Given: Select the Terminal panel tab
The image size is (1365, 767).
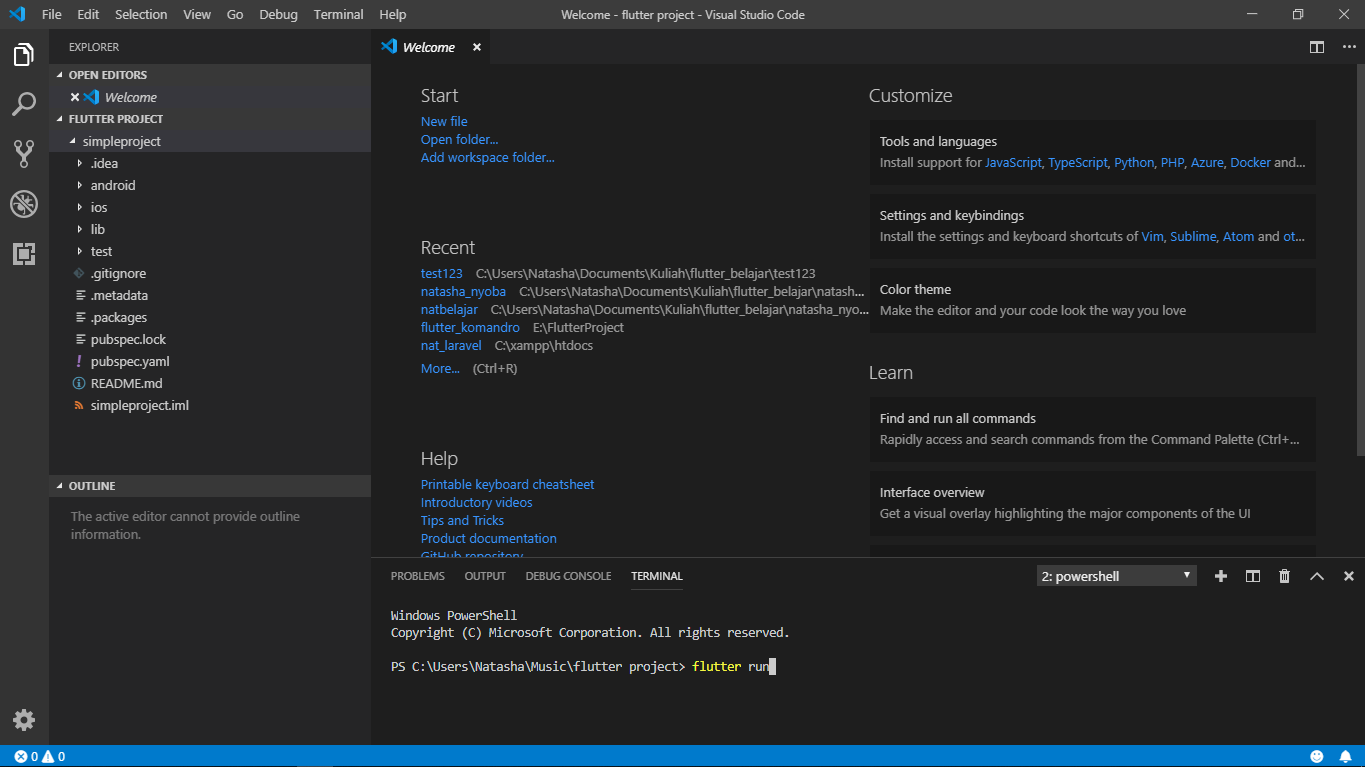Looking at the screenshot, I should pyautogui.click(x=657, y=576).
